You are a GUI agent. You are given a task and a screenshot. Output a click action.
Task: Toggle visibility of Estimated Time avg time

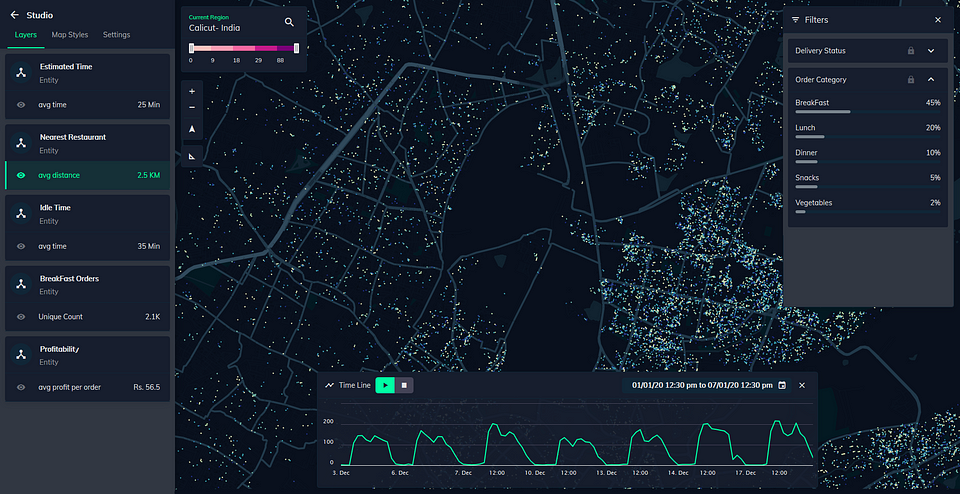coord(21,105)
